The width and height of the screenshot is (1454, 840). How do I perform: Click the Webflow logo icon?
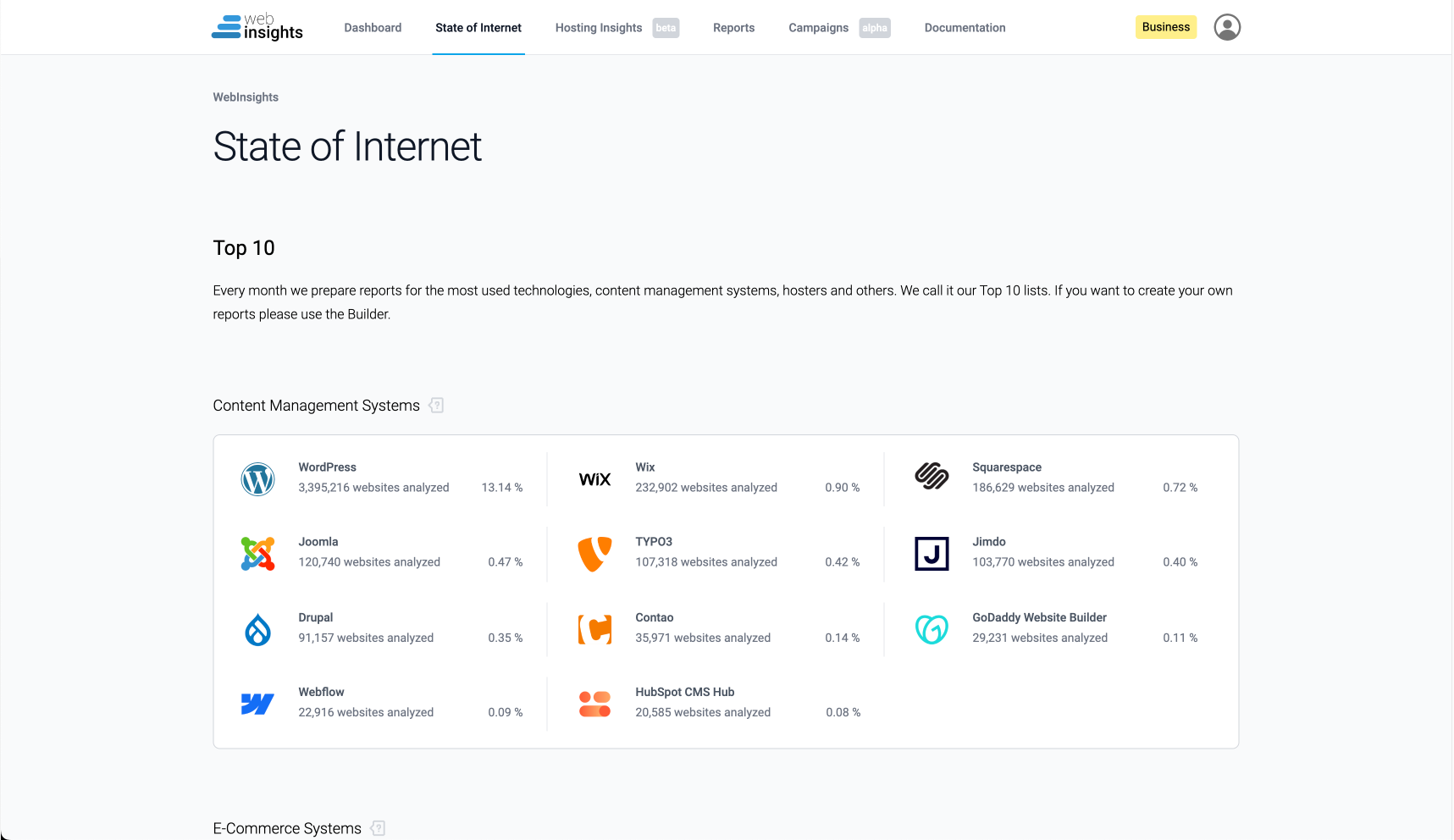257,704
